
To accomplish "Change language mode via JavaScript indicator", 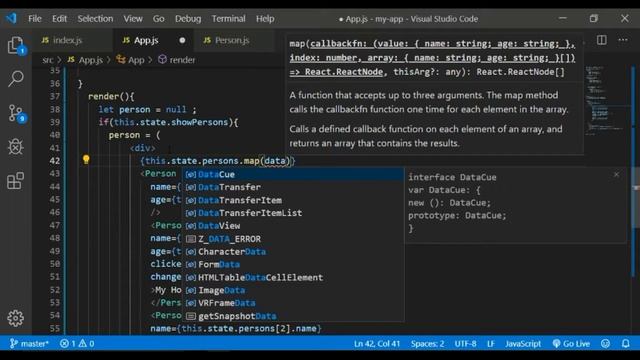I will point(523,344).
